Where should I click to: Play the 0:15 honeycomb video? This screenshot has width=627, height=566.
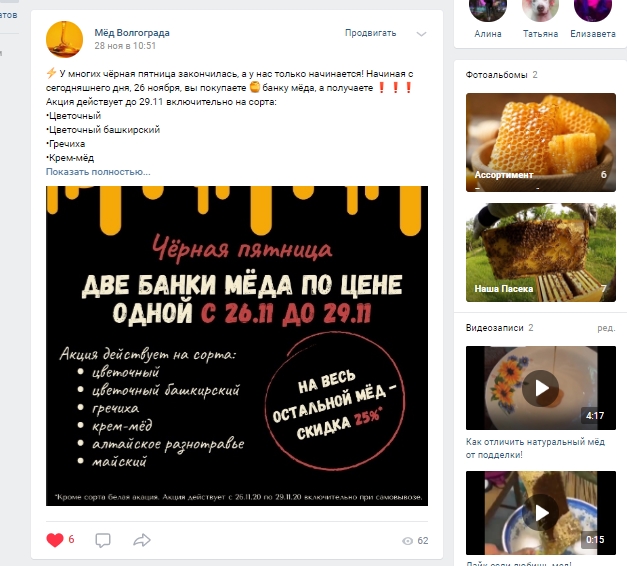541,513
